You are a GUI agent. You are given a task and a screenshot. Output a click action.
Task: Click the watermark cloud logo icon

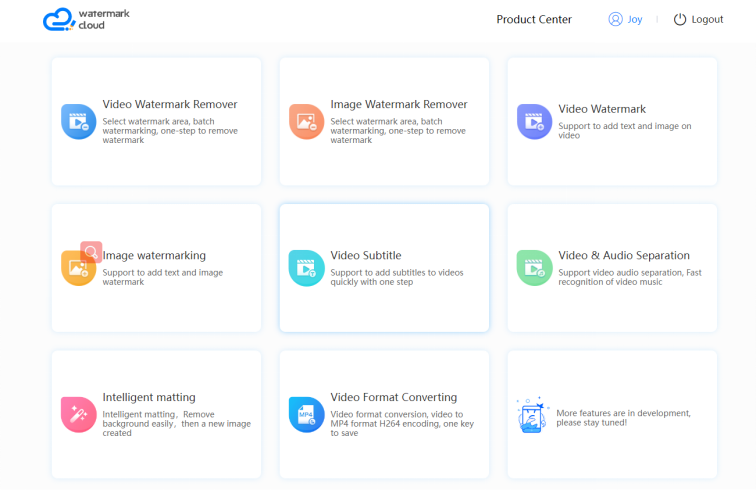click(x=59, y=19)
